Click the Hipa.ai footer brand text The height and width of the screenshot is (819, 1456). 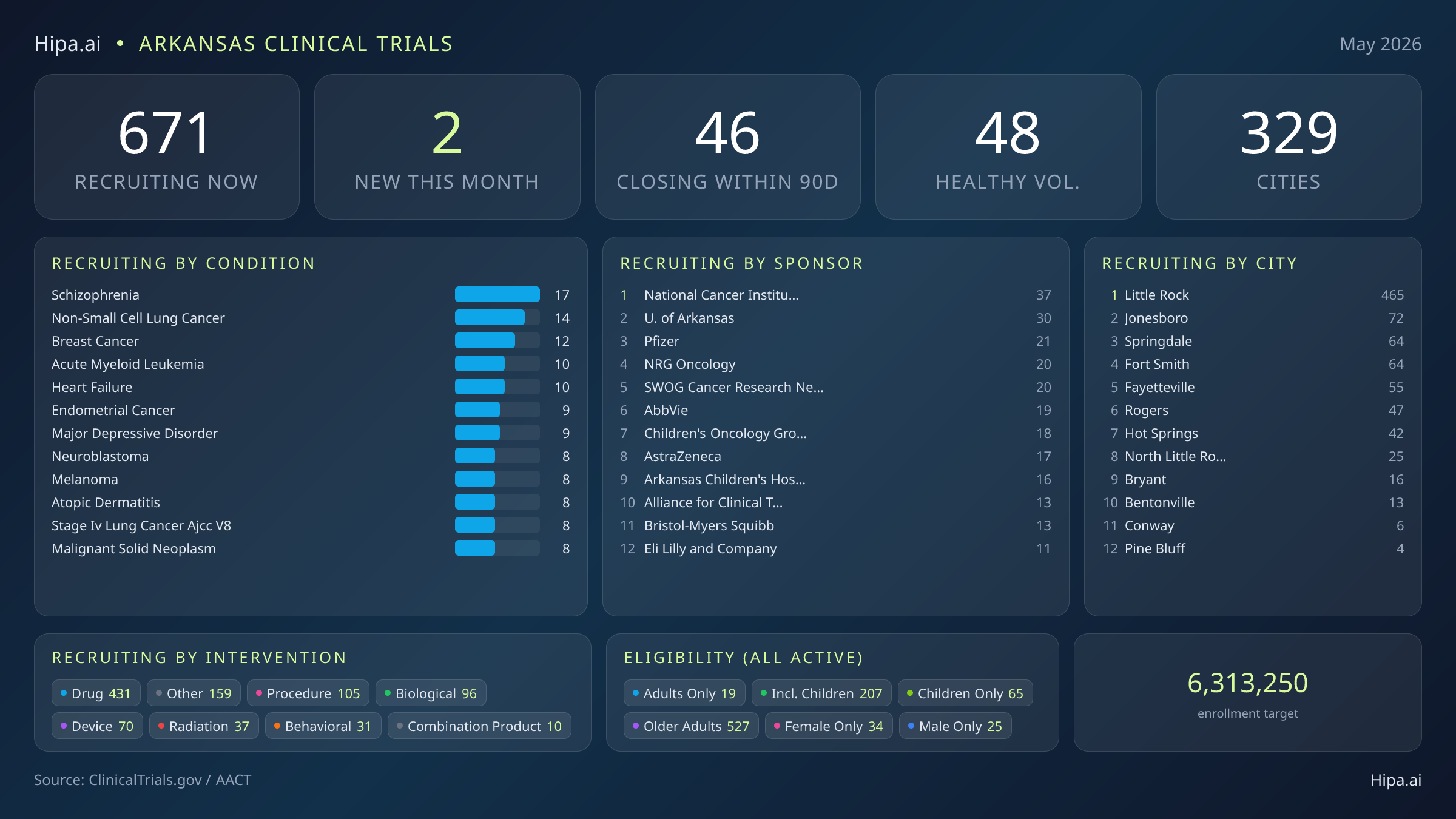(x=1396, y=780)
